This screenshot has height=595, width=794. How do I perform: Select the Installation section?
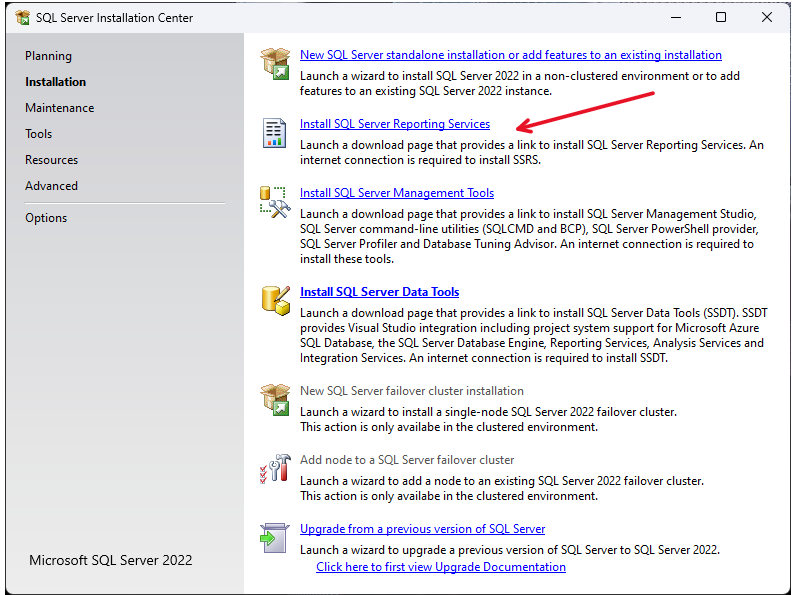point(56,82)
